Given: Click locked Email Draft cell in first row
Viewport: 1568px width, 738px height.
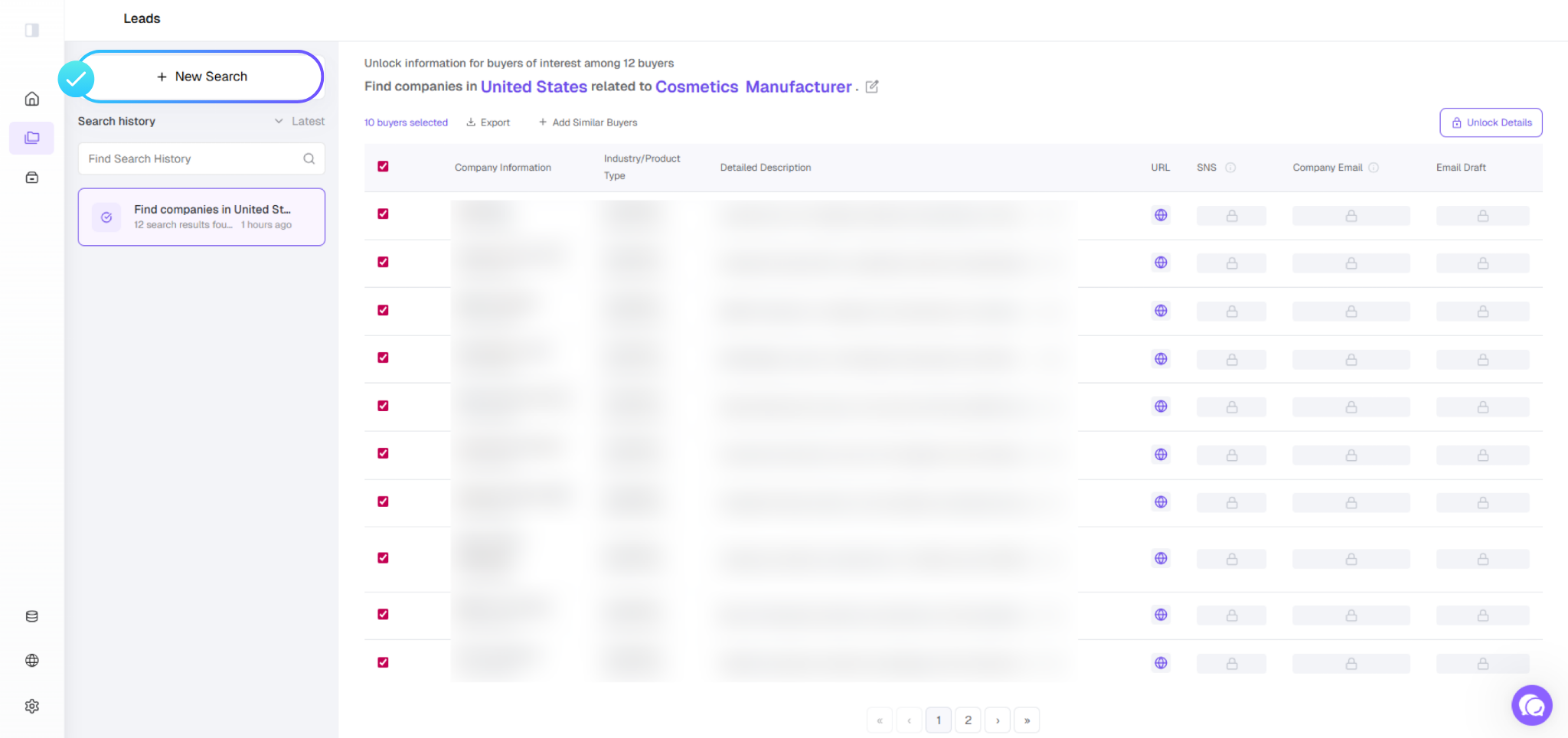Looking at the screenshot, I should [x=1483, y=216].
